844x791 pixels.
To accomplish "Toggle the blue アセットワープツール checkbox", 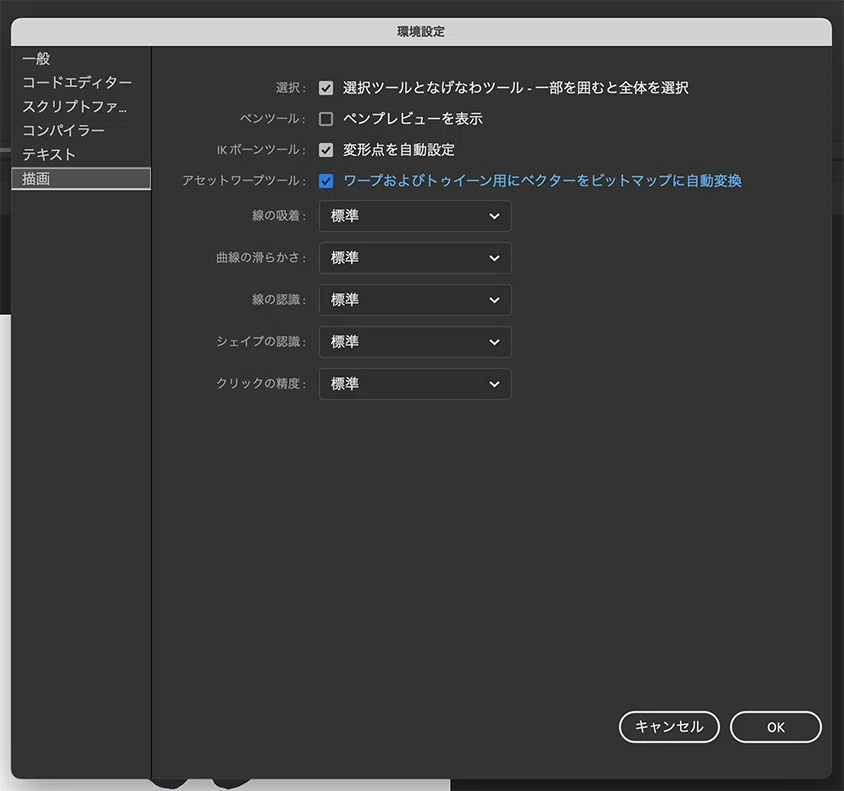I will click(x=326, y=181).
